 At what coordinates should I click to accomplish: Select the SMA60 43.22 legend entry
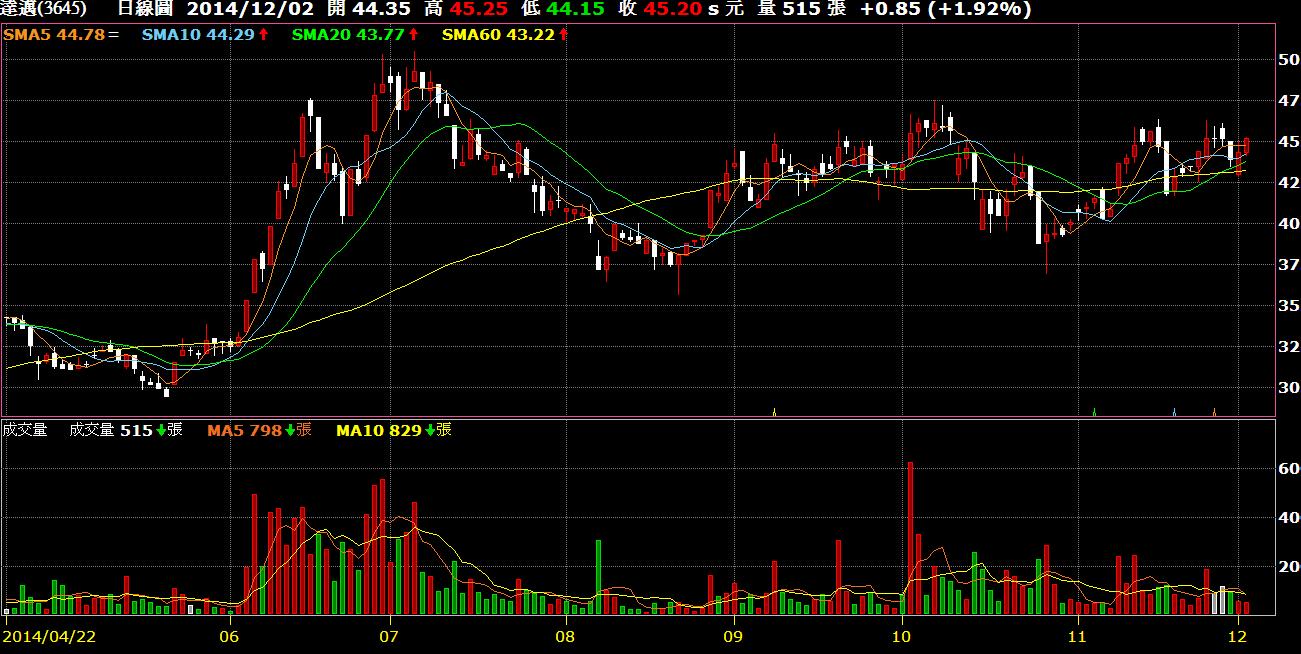coord(505,34)
